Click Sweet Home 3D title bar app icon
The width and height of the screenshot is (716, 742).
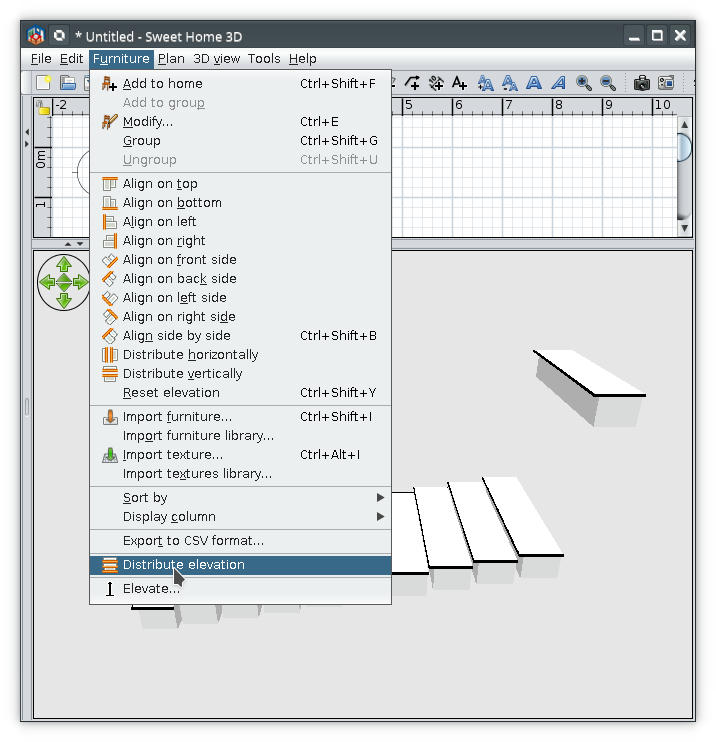[35, 35]
